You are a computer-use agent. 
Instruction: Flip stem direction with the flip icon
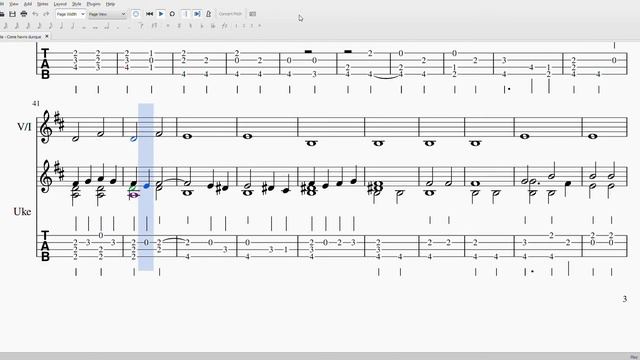click(224, 26)
